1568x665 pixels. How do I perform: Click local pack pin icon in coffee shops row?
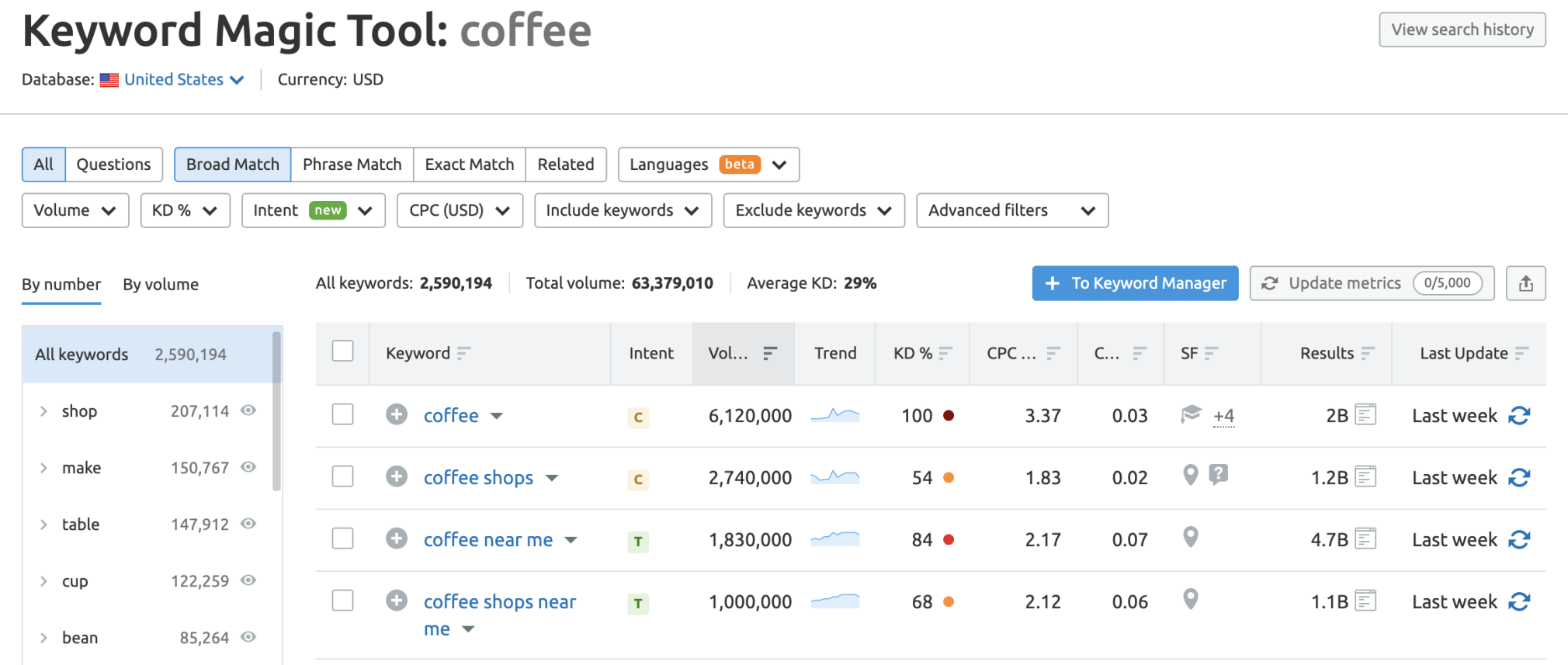(1191, 475)
